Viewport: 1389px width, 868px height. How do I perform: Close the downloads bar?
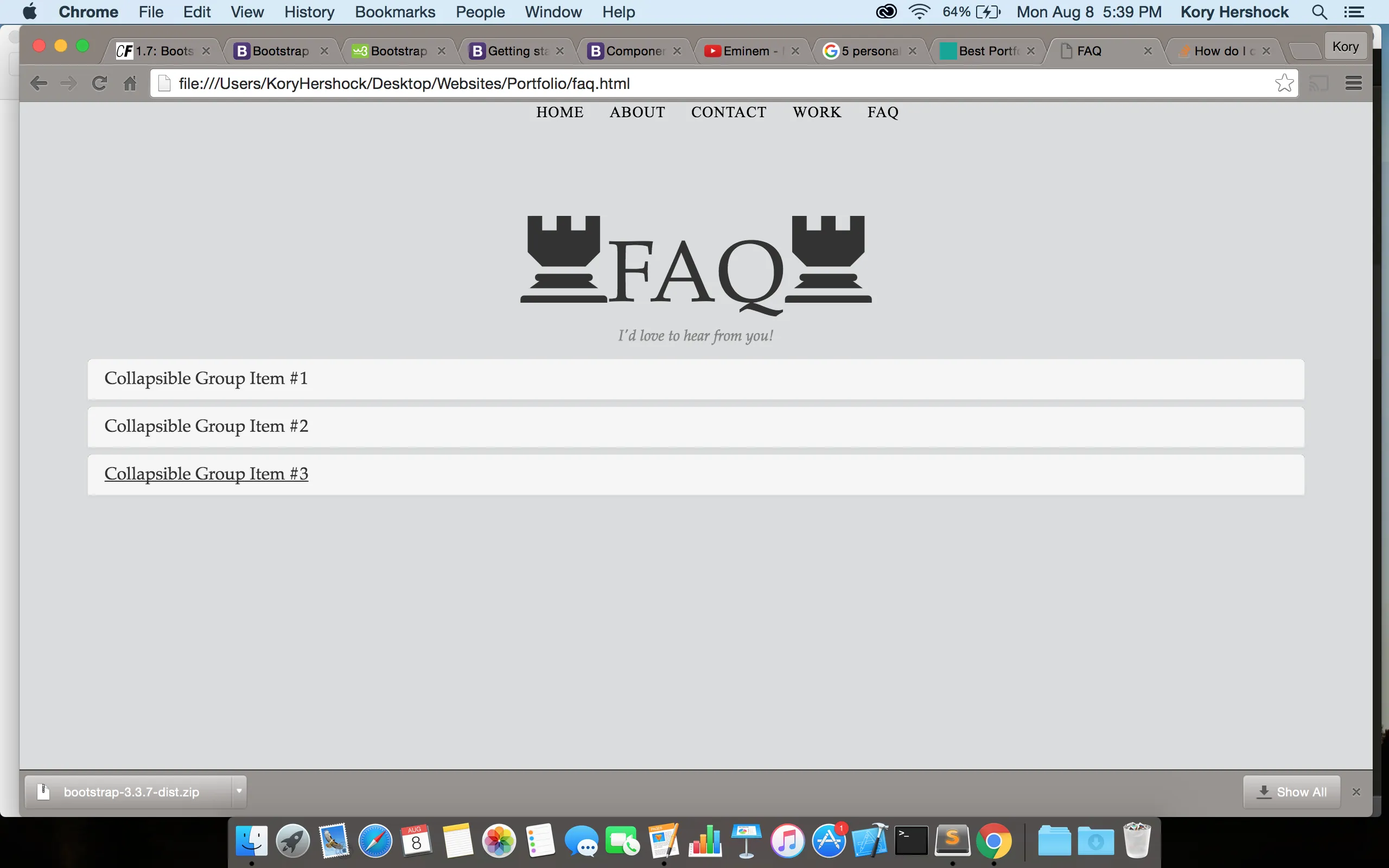[x=1356, y=792]
